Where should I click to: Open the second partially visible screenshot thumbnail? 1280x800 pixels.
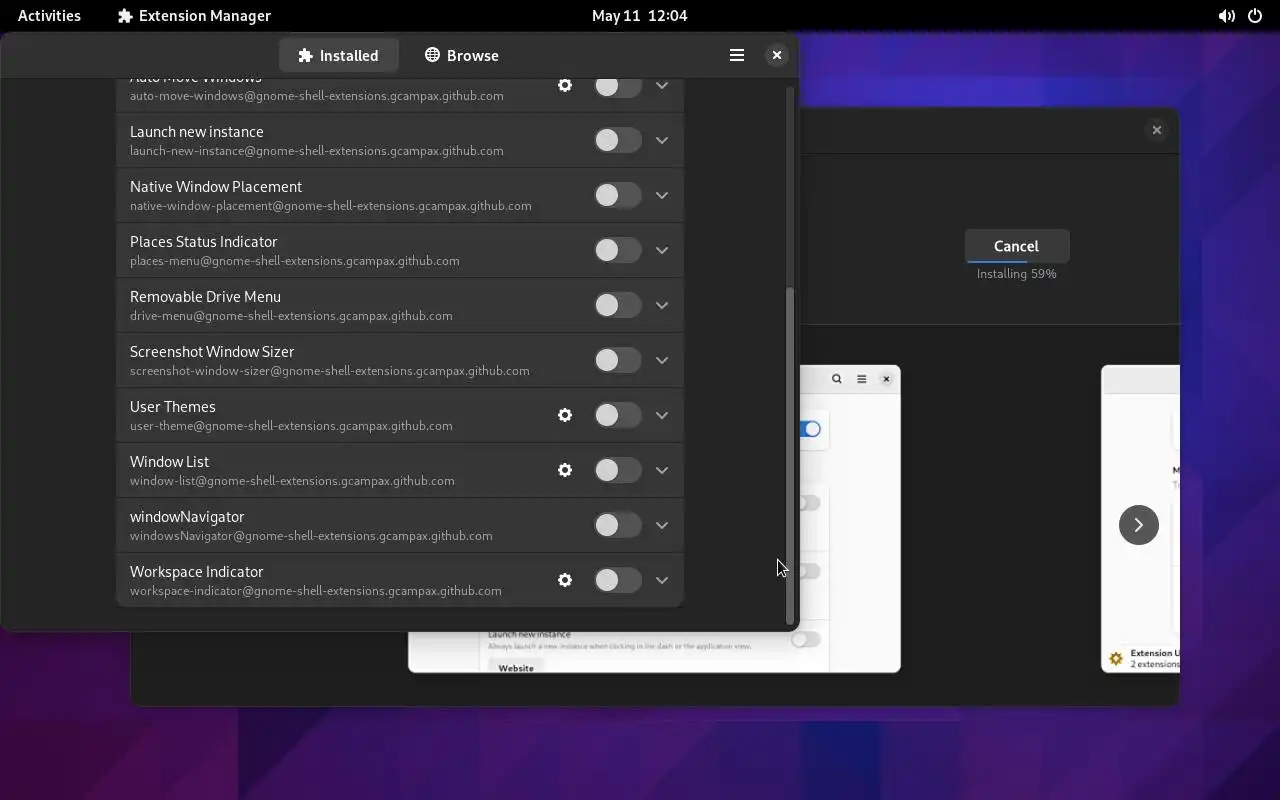pos(1140,518)
